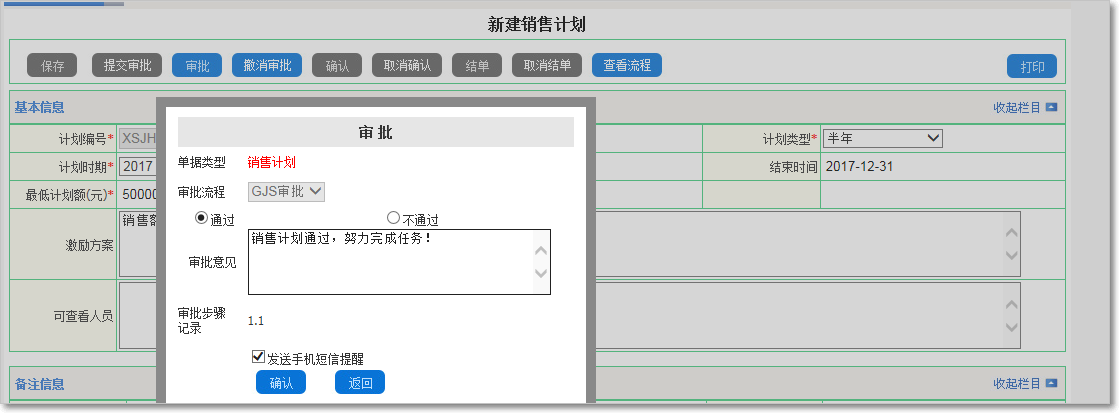Toggle the 发送手机短信提醒 checkbox
This screenshot has width=1119, height=413.
(258, 357)
